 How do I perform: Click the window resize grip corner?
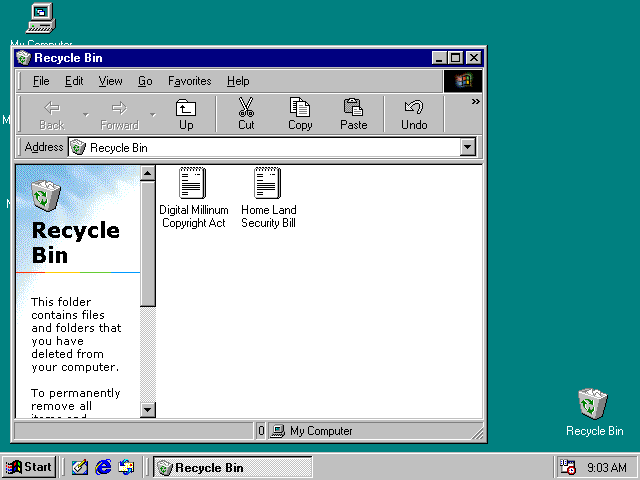coord(477,433)
